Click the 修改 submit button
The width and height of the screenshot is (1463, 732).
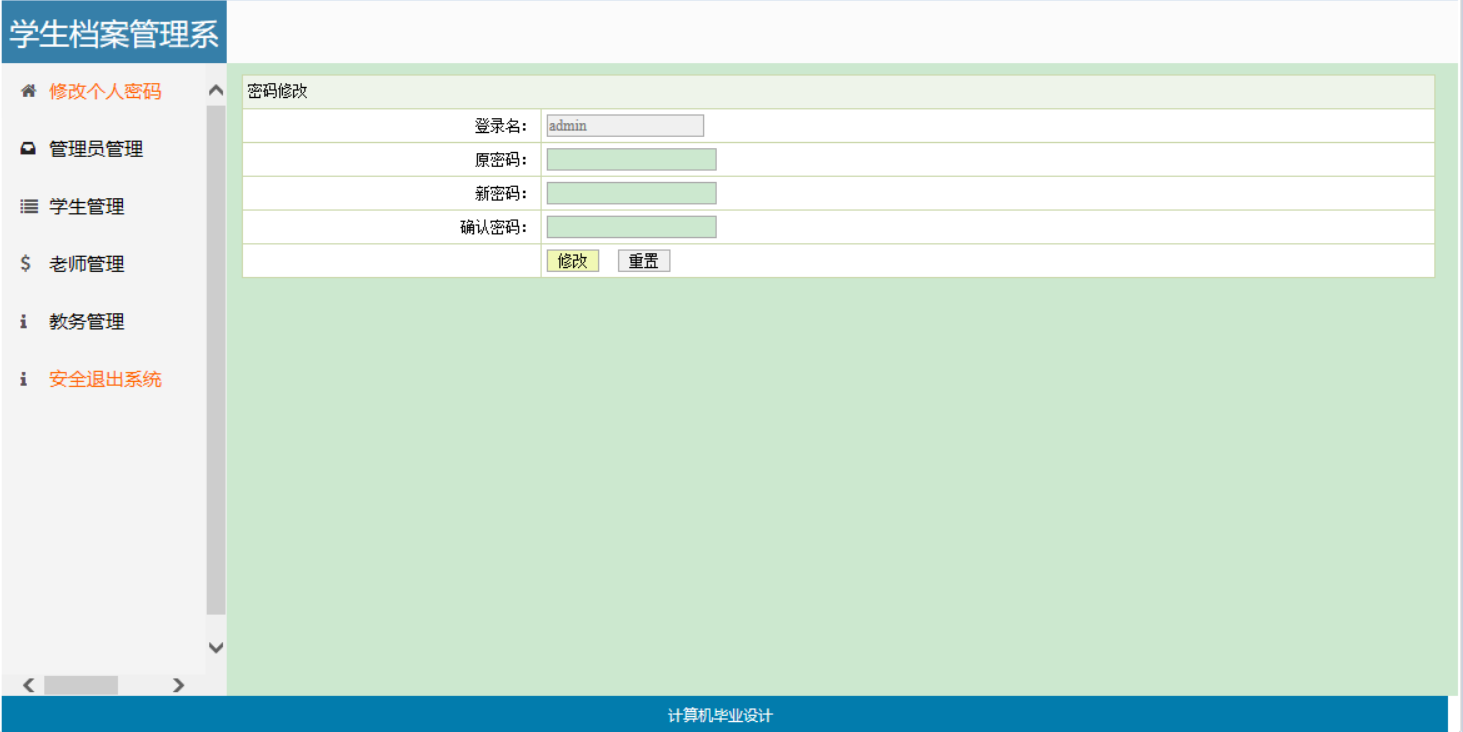572,261
